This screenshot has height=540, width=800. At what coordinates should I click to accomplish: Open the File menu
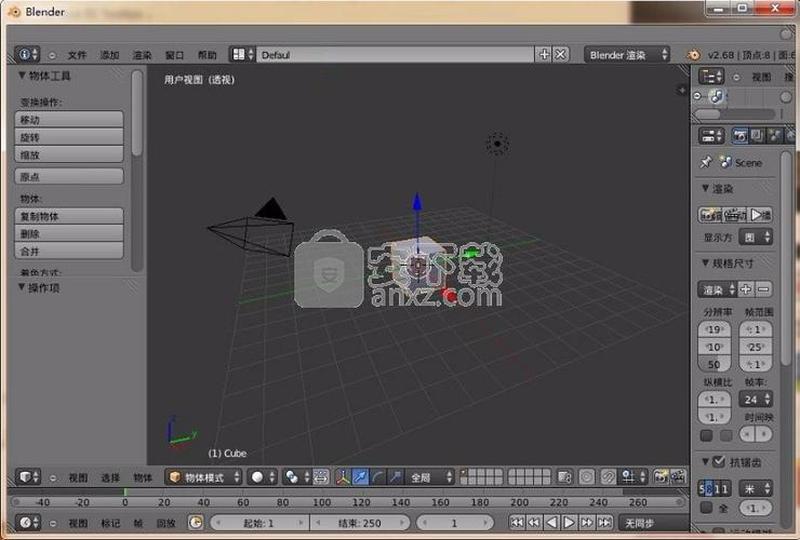pyautogui.click(x=77, y=54)
